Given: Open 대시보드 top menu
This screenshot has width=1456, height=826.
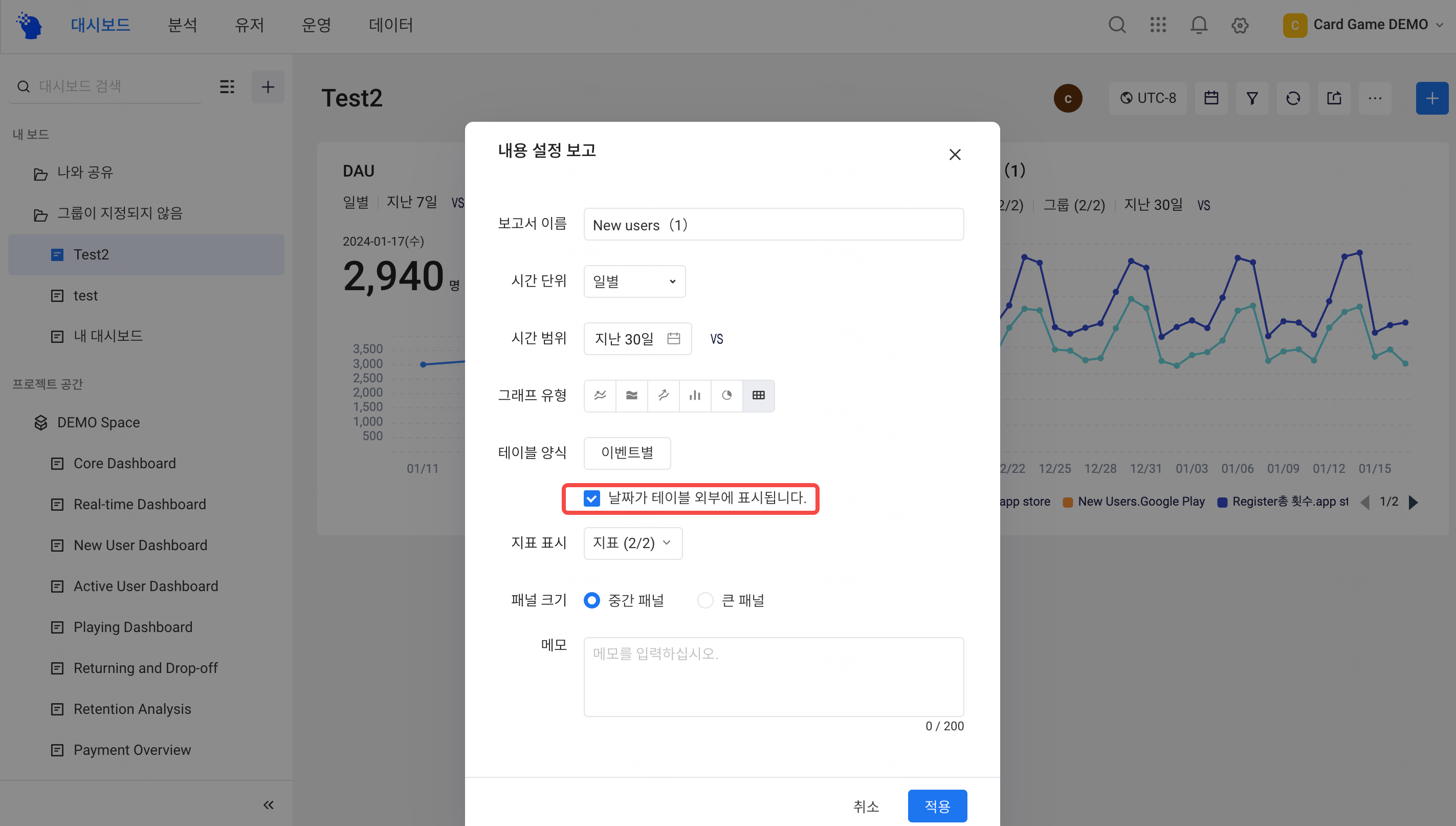Looking at the screenshot, I should (x=100, y=25).
